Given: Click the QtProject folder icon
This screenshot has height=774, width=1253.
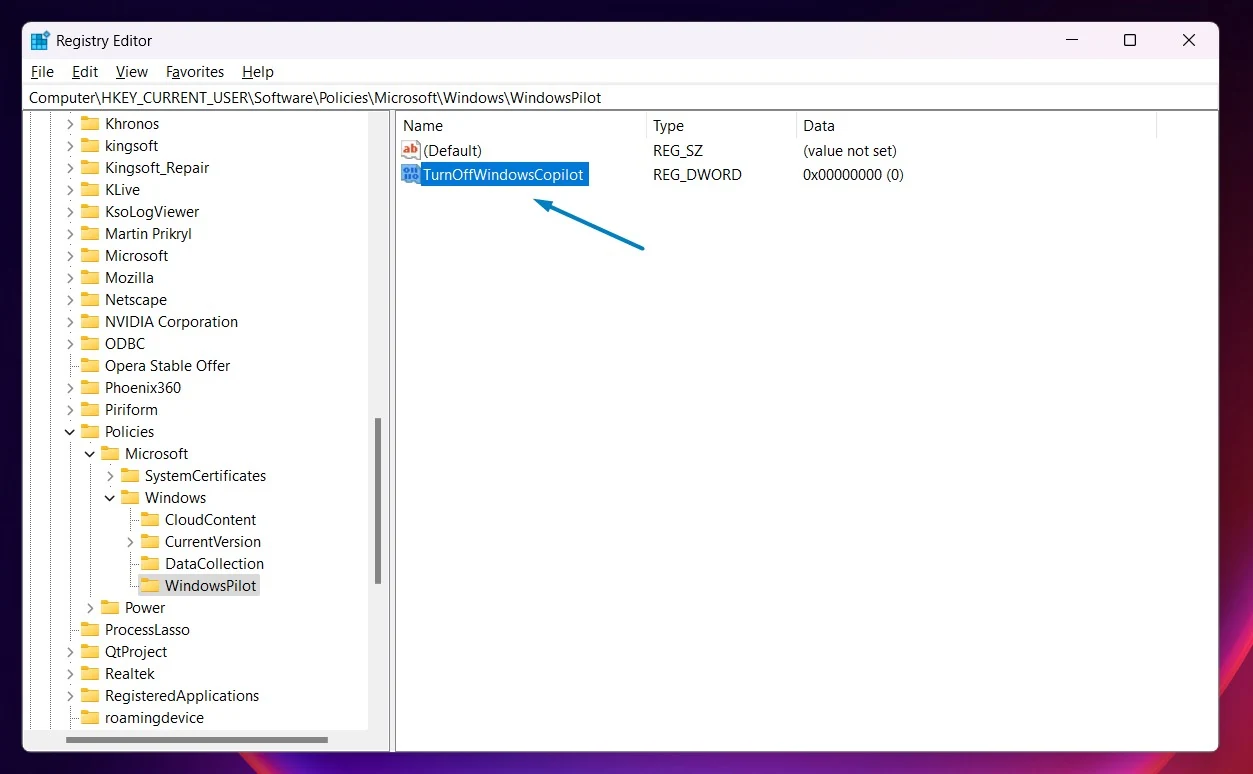Looking at the screenshot, I should coord(90,652).
